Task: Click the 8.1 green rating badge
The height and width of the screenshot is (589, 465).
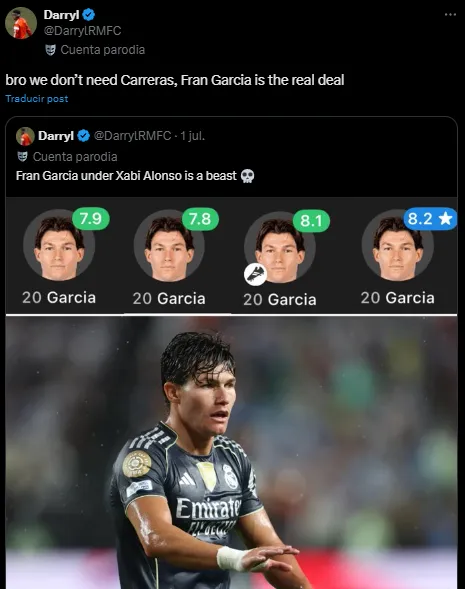Action: (311, 221)
